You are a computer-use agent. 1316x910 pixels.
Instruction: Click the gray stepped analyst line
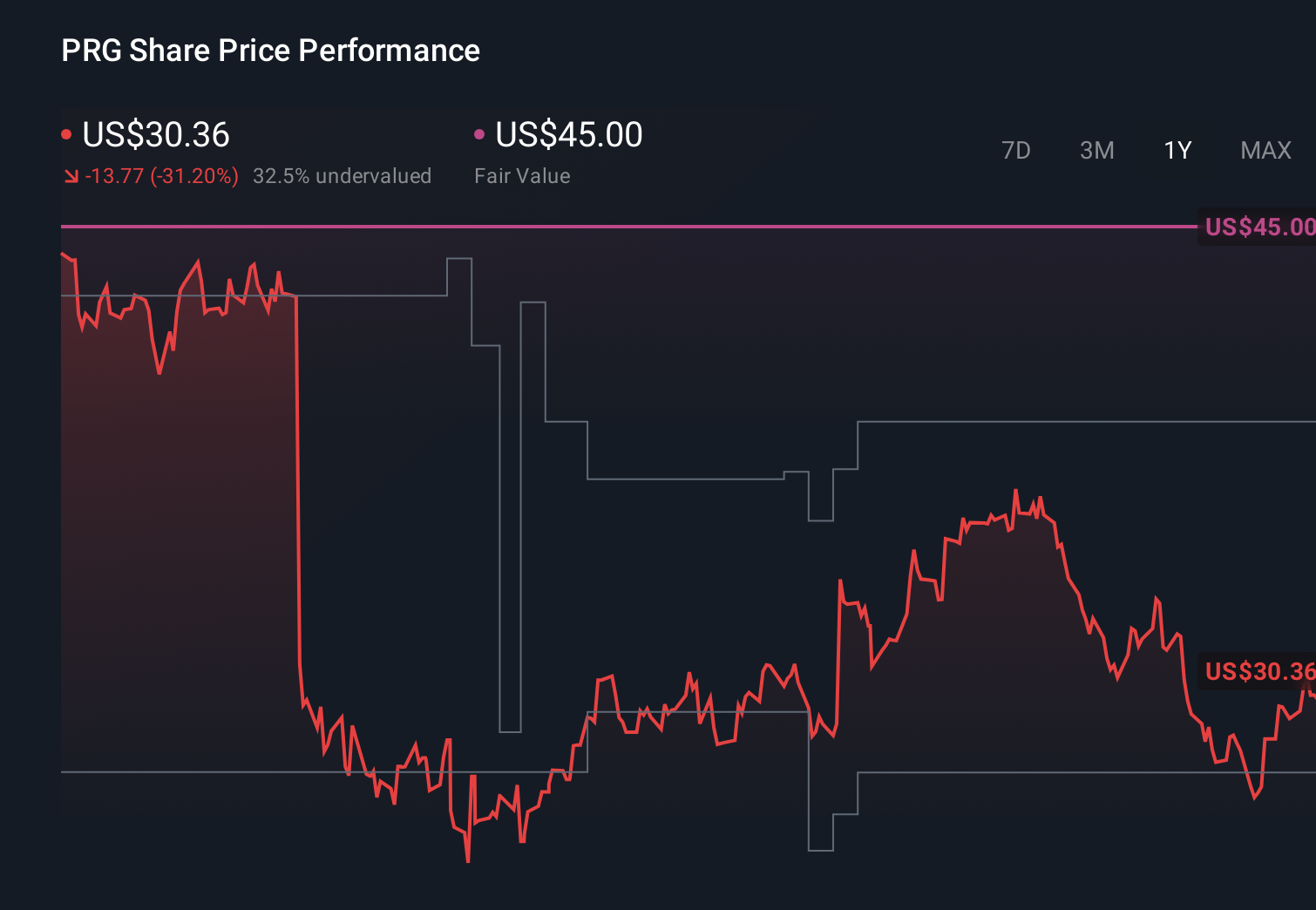point(697,479)
